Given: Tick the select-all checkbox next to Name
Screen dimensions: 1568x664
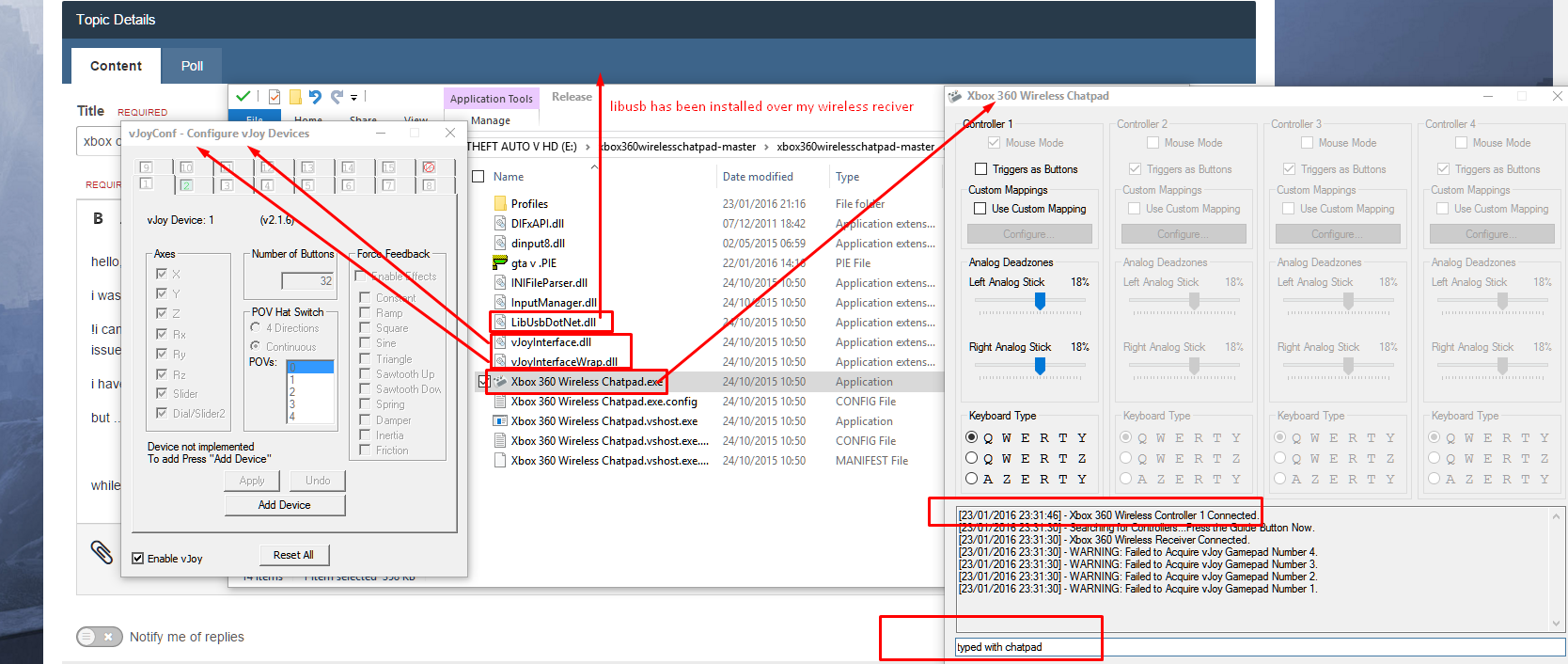Looking at the screenshot, I should point(478,176).
